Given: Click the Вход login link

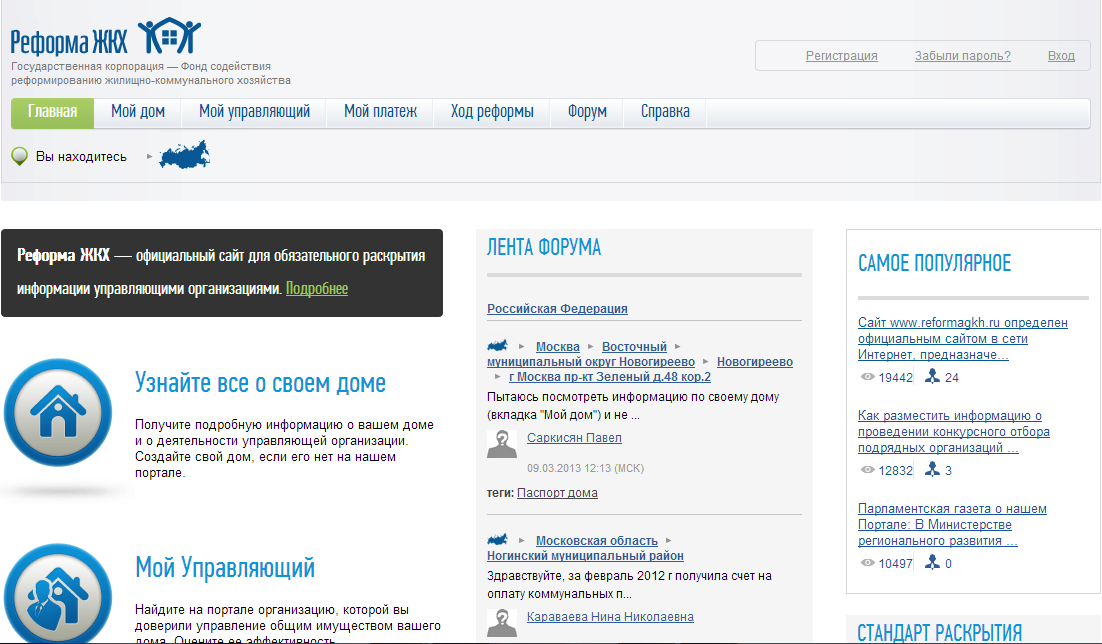Looking at the screenshot, I should coord(1061,56).
